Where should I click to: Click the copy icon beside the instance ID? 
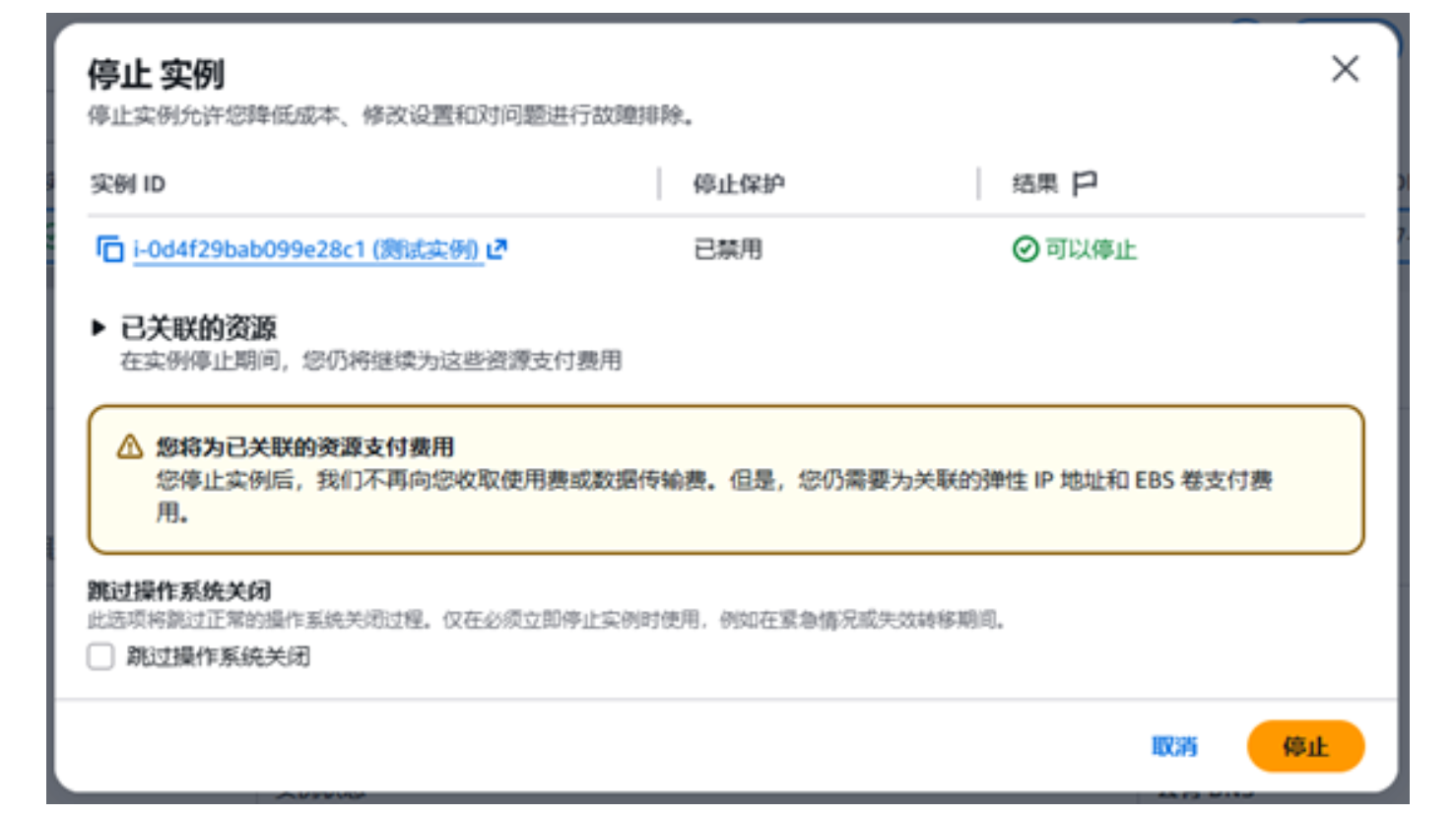[109, 249]
